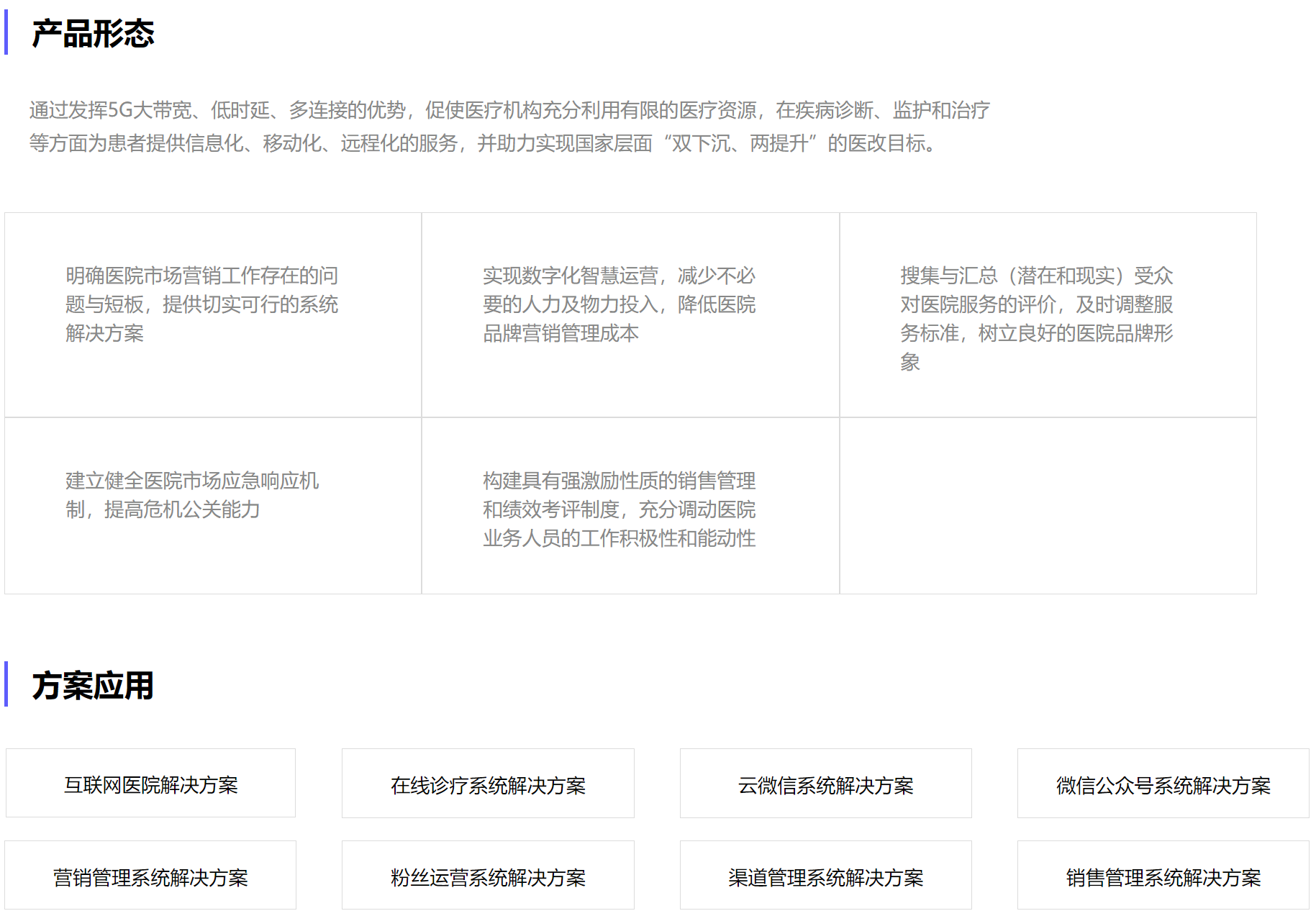Open 渠道管理系统解决方案

(825, 876)
